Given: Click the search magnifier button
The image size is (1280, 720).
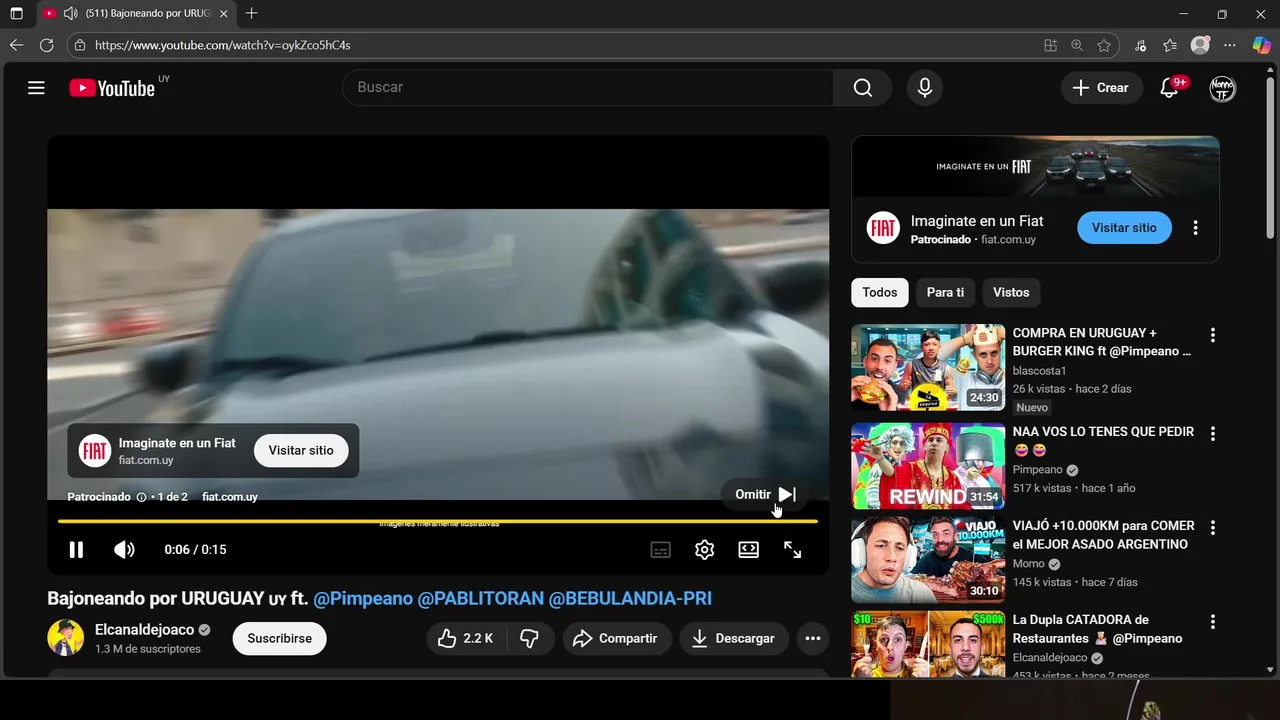Looking at the screenshot, I should [862, 88].
